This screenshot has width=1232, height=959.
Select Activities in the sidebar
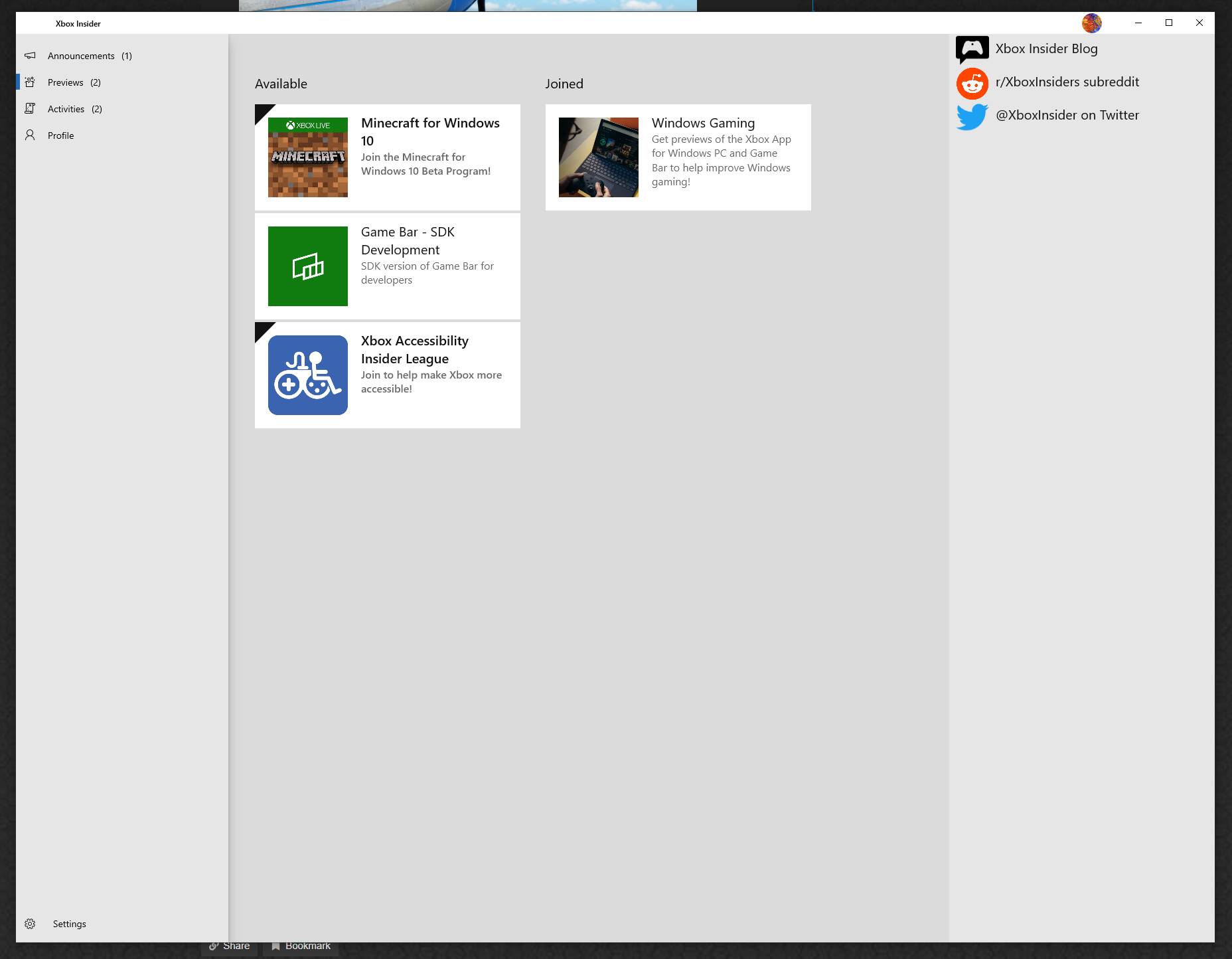66,109
